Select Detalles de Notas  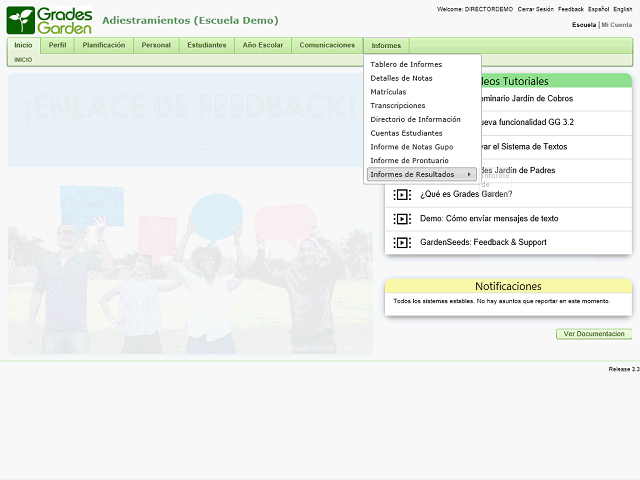pos(401,78)
